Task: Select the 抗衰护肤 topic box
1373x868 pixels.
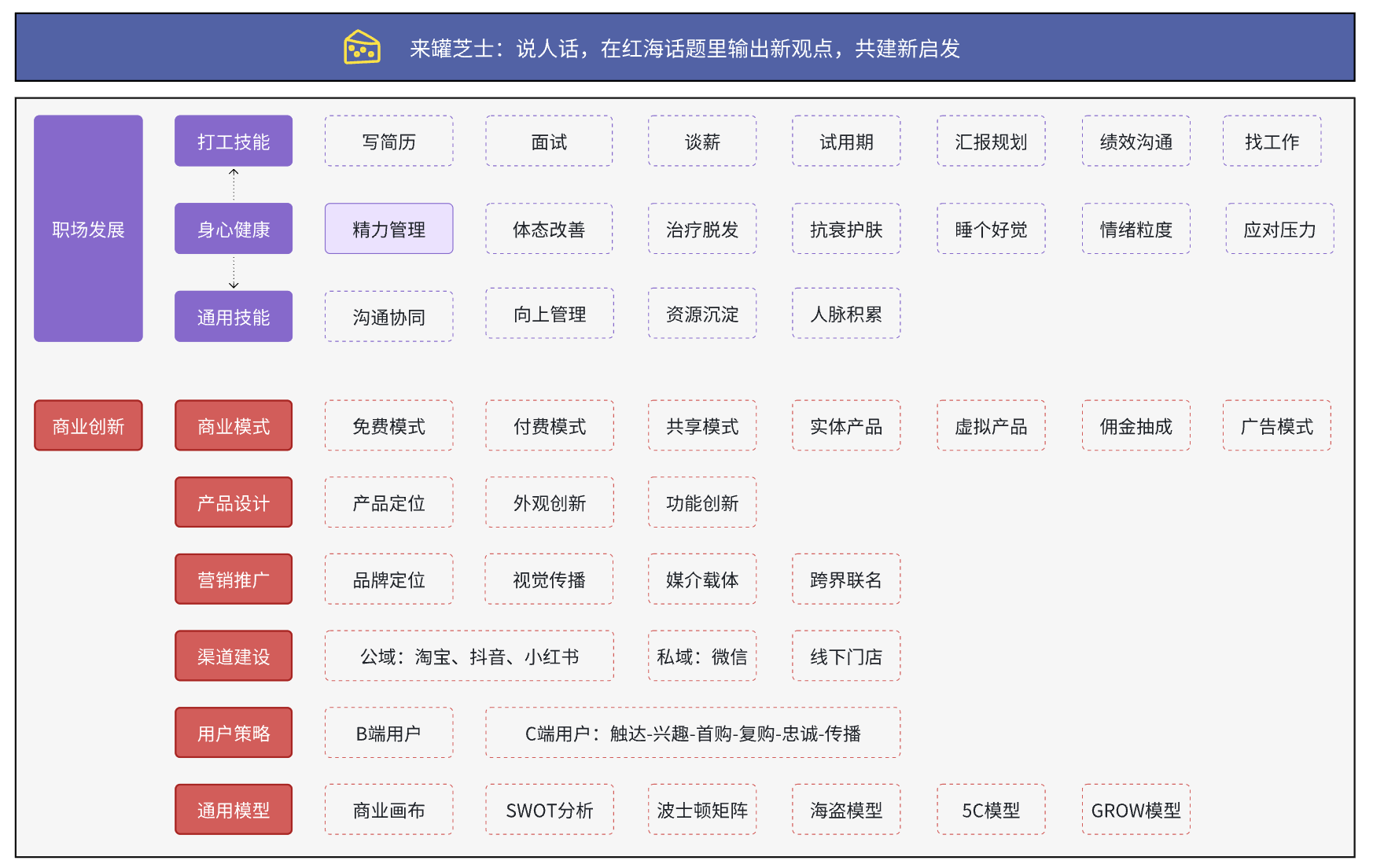Action: tap(846, 229)
